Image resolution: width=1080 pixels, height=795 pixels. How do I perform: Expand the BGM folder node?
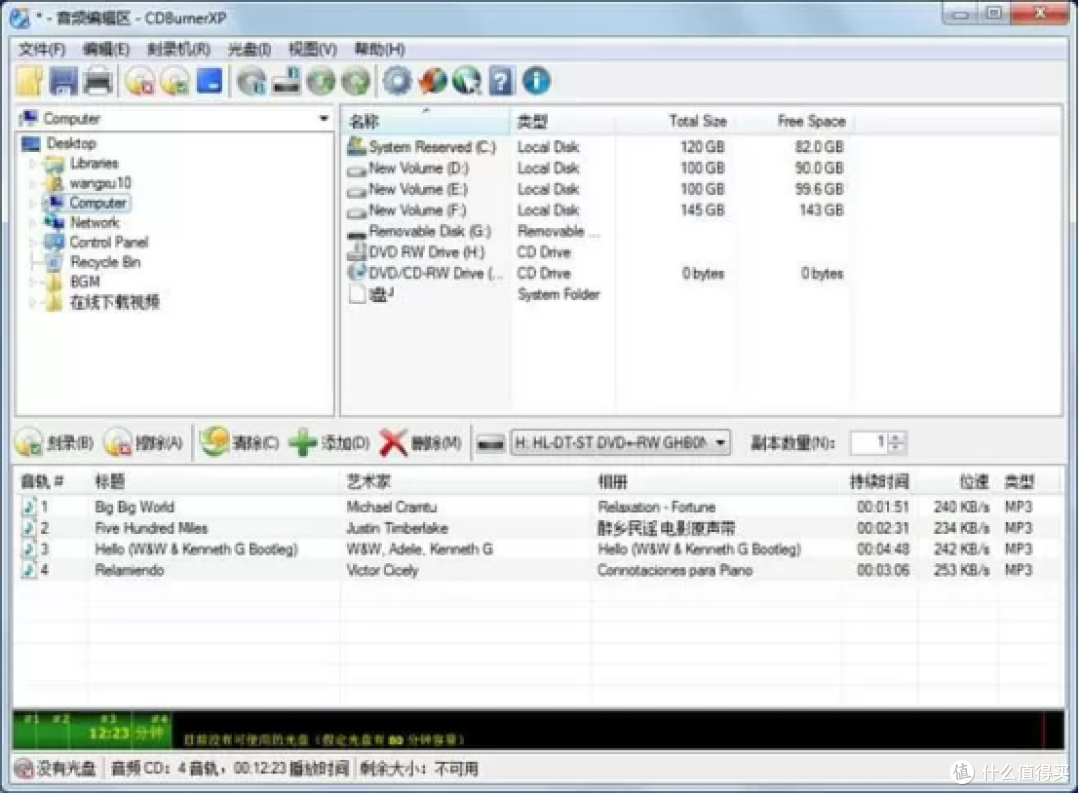32,282
